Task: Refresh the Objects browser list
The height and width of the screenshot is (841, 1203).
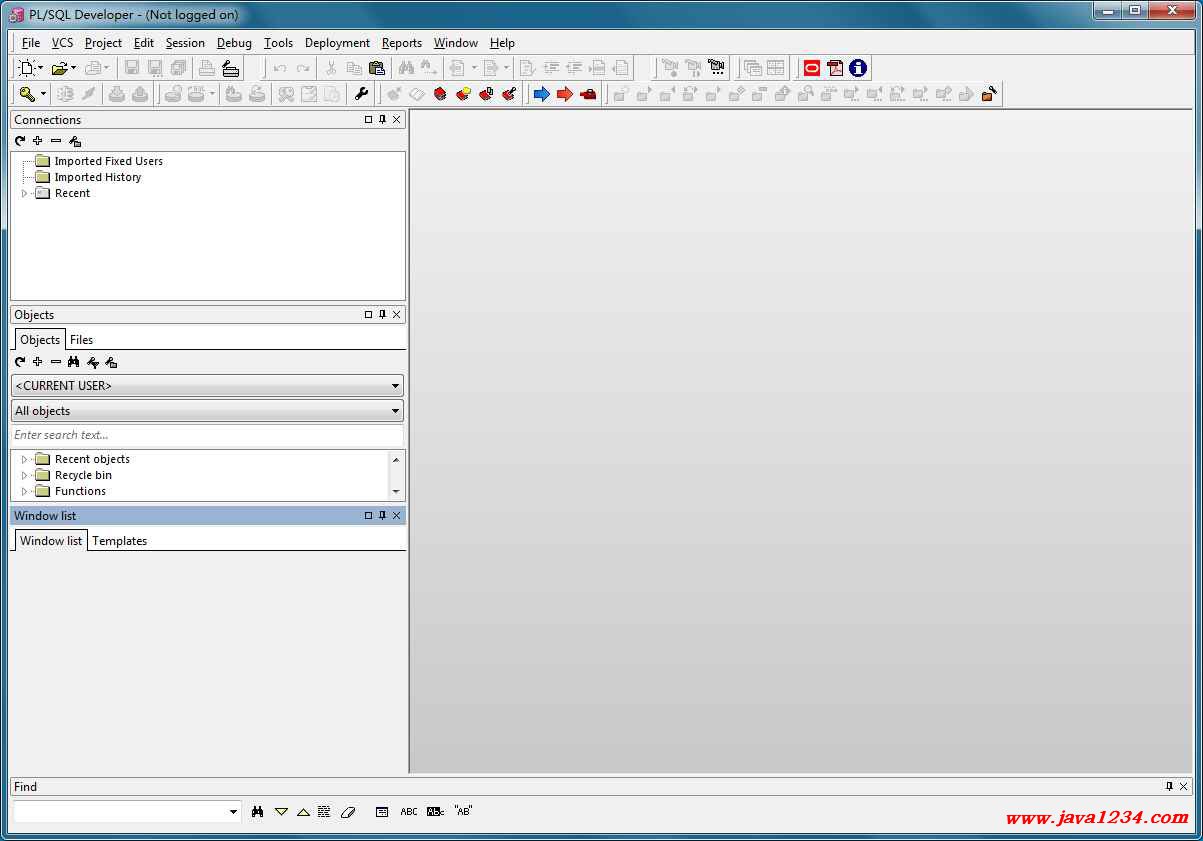Action: pos(20,362)
